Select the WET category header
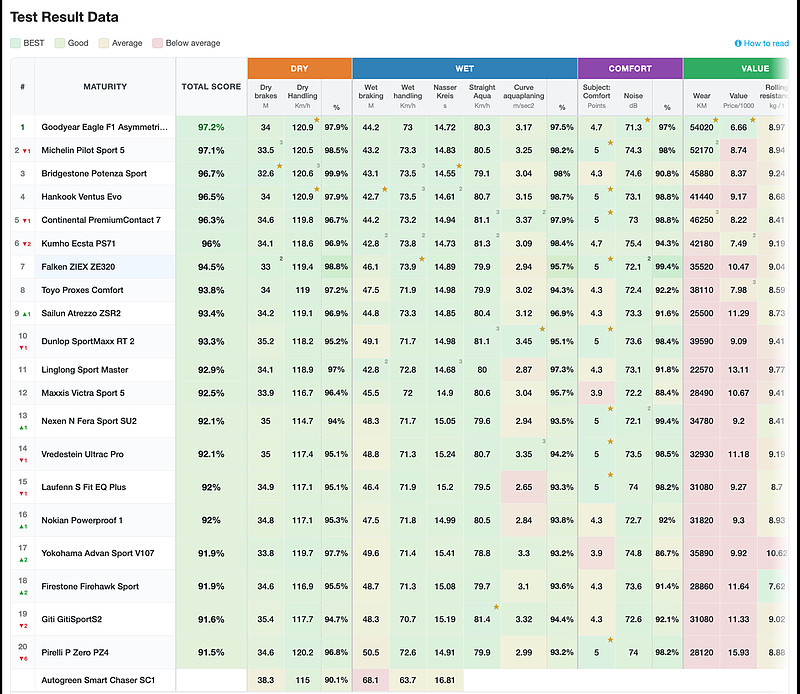The image size is (800, 694). coord(465,68)
